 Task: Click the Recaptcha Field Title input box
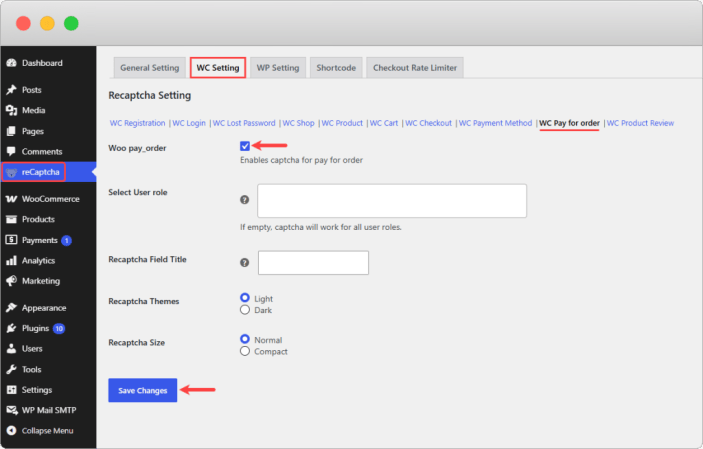tap(313, 263)
